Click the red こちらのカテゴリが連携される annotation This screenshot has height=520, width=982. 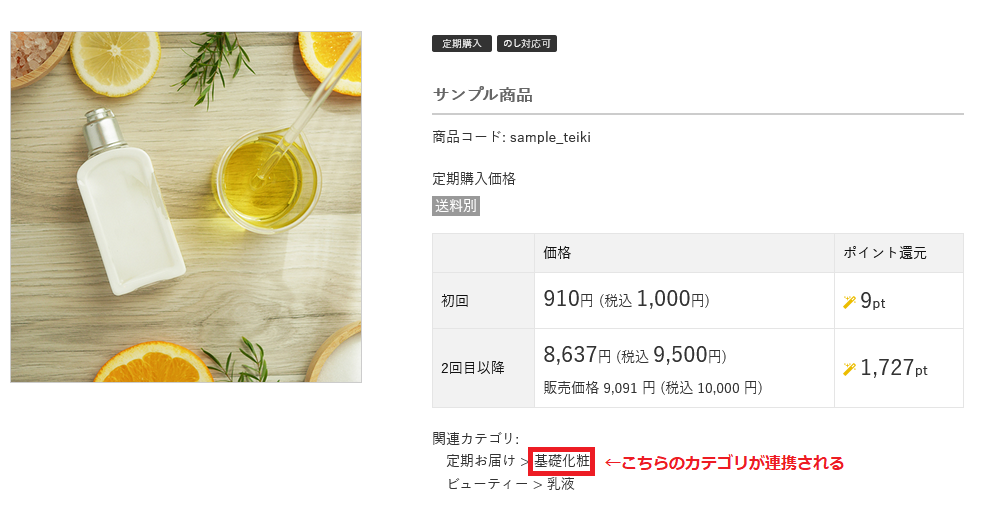point(725,463)
